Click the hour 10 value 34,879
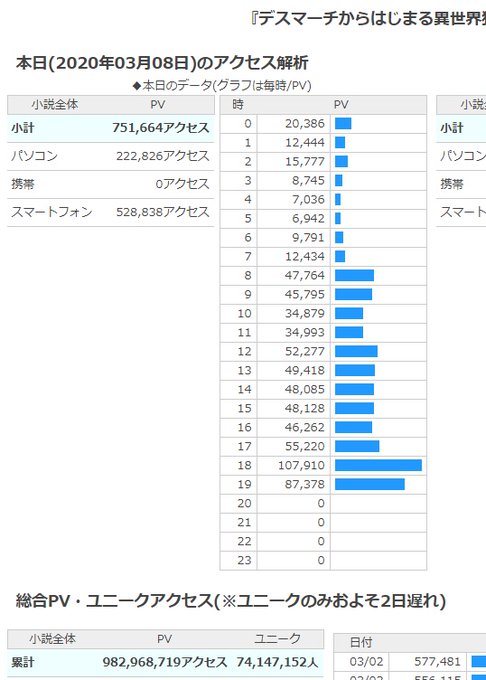Viewport: 486px width, 680px height. [x=305, y=313]
